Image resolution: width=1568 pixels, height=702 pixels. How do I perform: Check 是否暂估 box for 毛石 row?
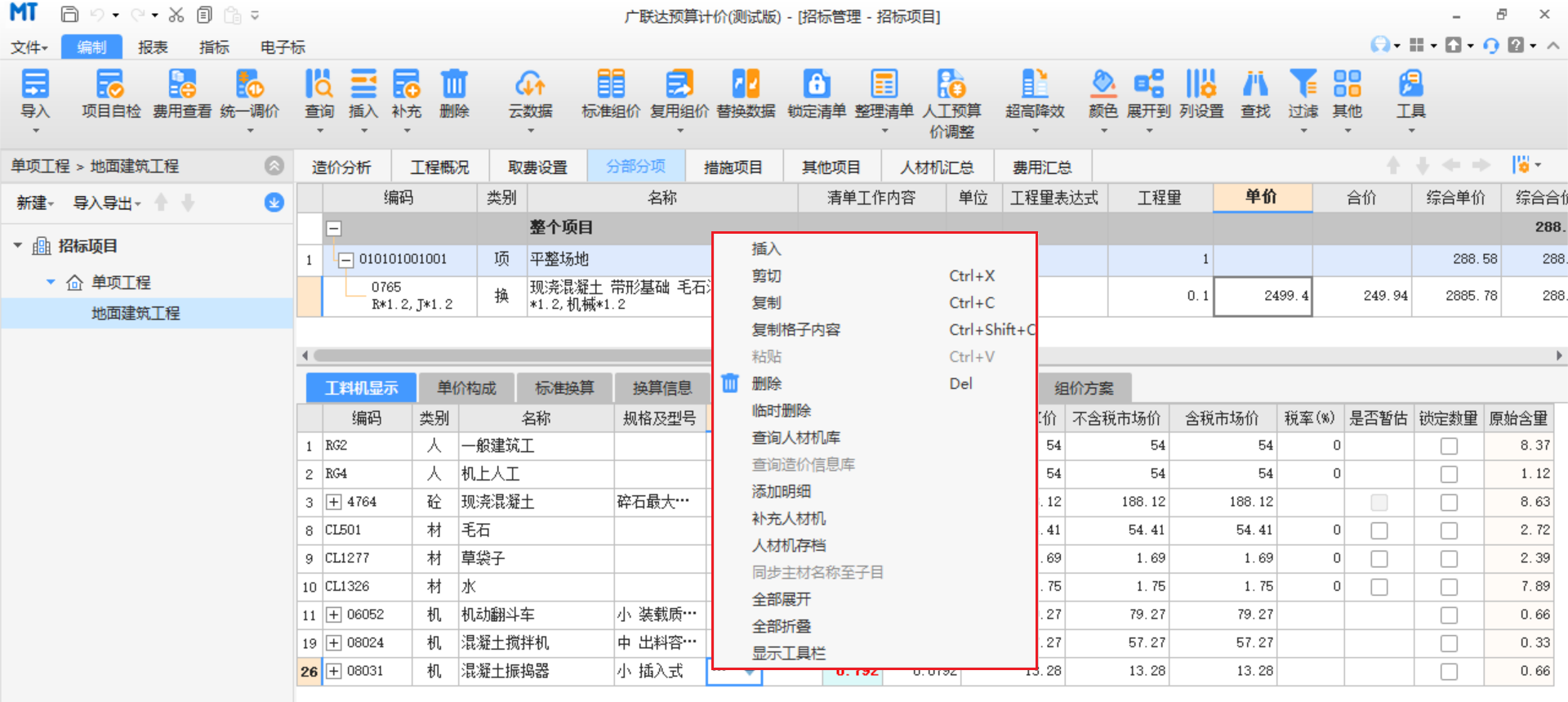pos(1379,531)
